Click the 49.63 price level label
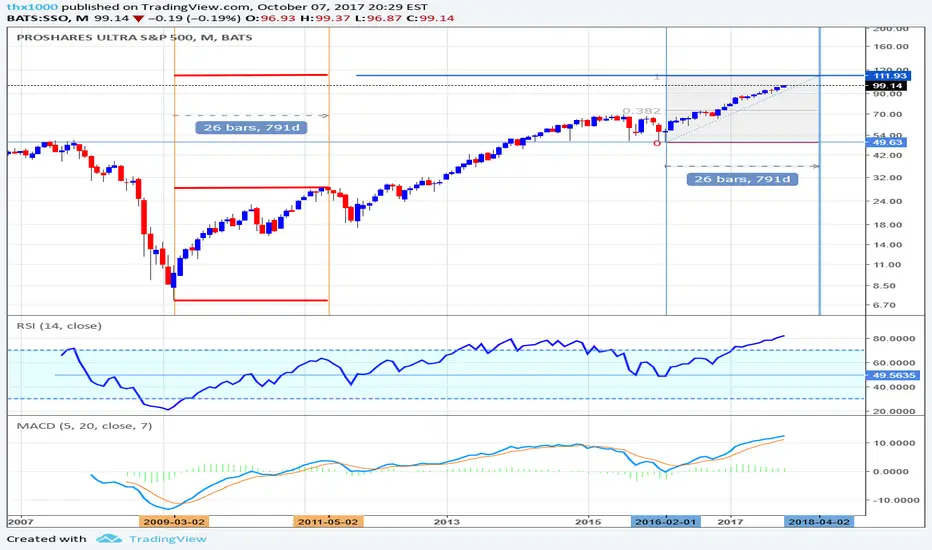 click(886, 142)
